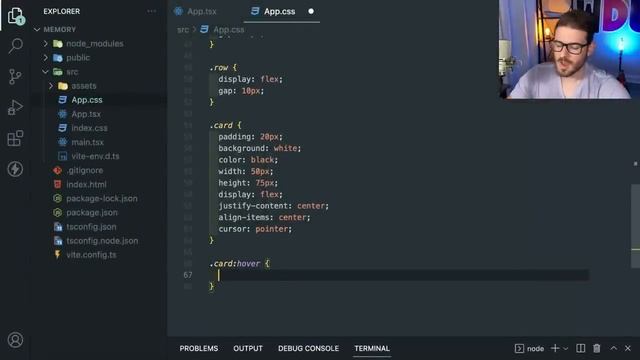Open the .gitignore file

coord(84,170)
